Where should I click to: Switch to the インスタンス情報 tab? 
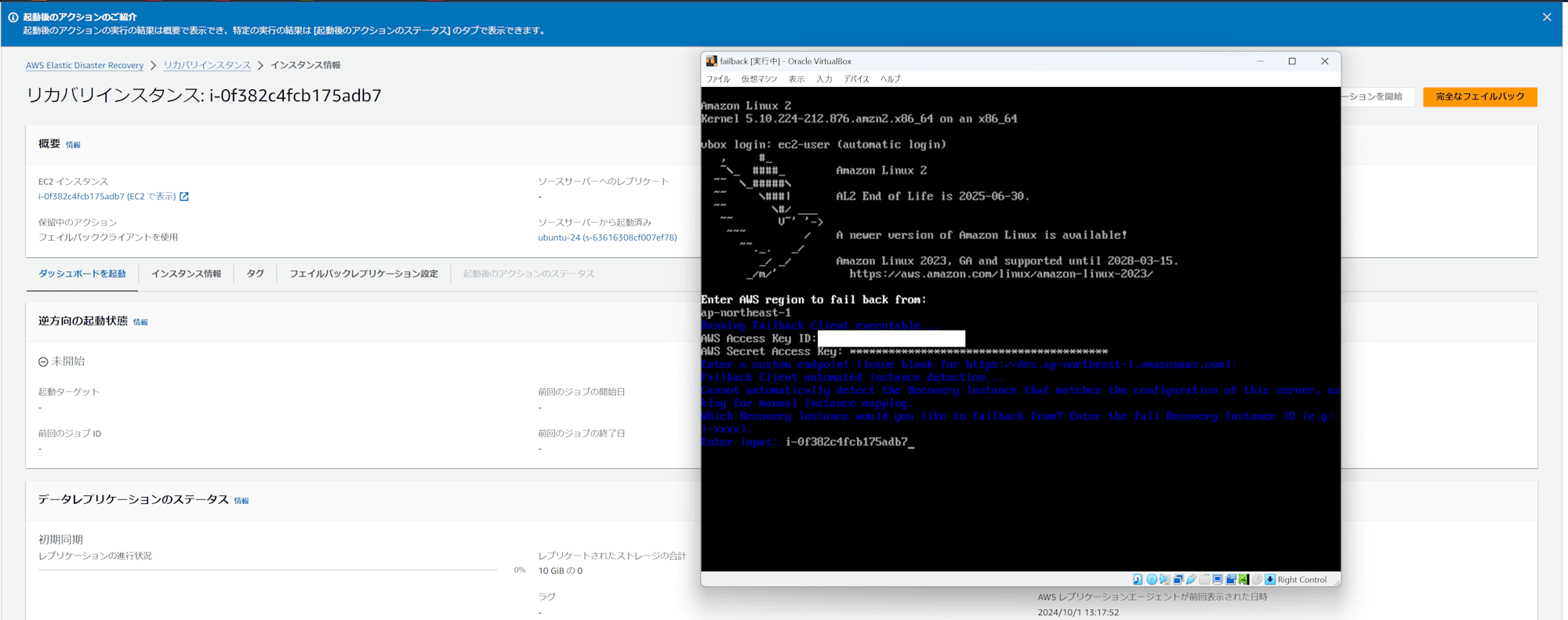point(186,274)
